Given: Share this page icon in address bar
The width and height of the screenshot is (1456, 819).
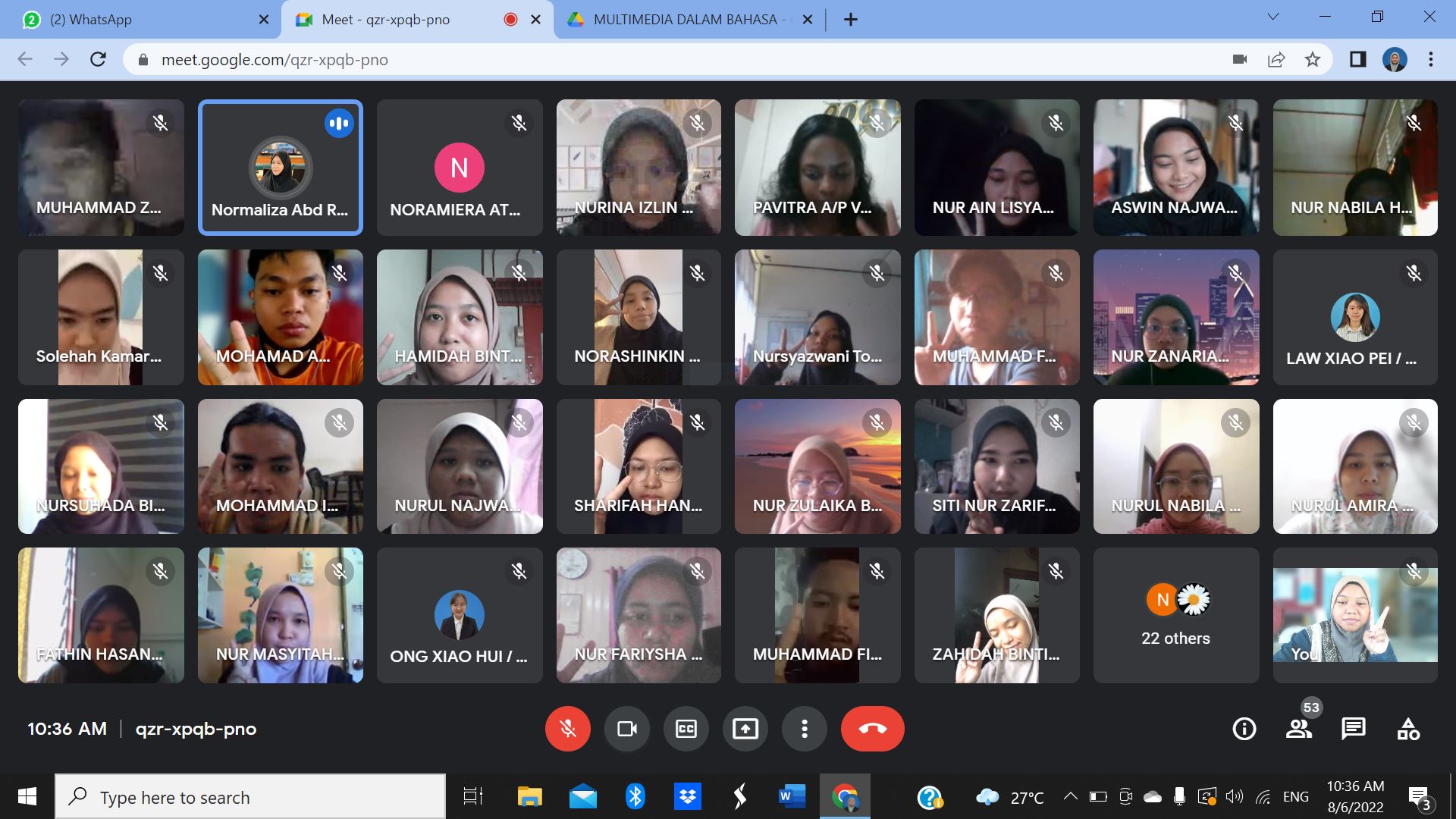Looking at the screenshot, I should click(1276, 59).
